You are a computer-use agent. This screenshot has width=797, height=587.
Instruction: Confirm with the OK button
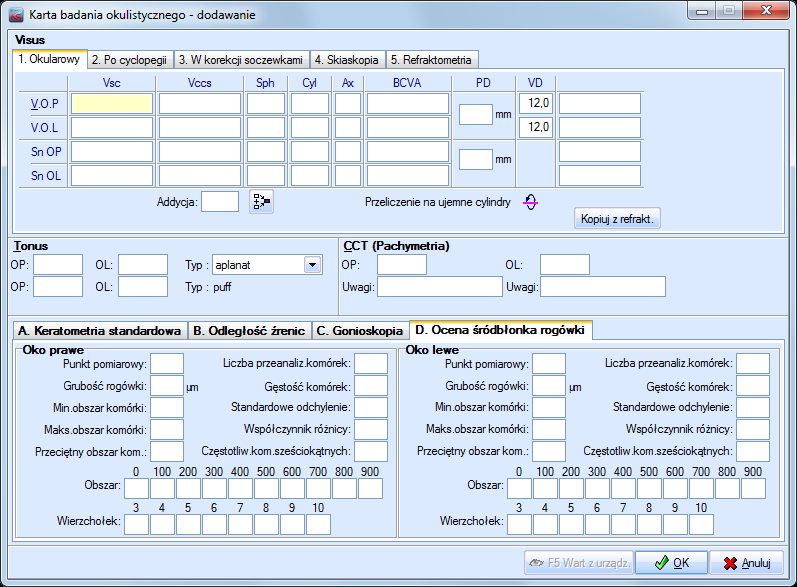(x=671, y=563)
